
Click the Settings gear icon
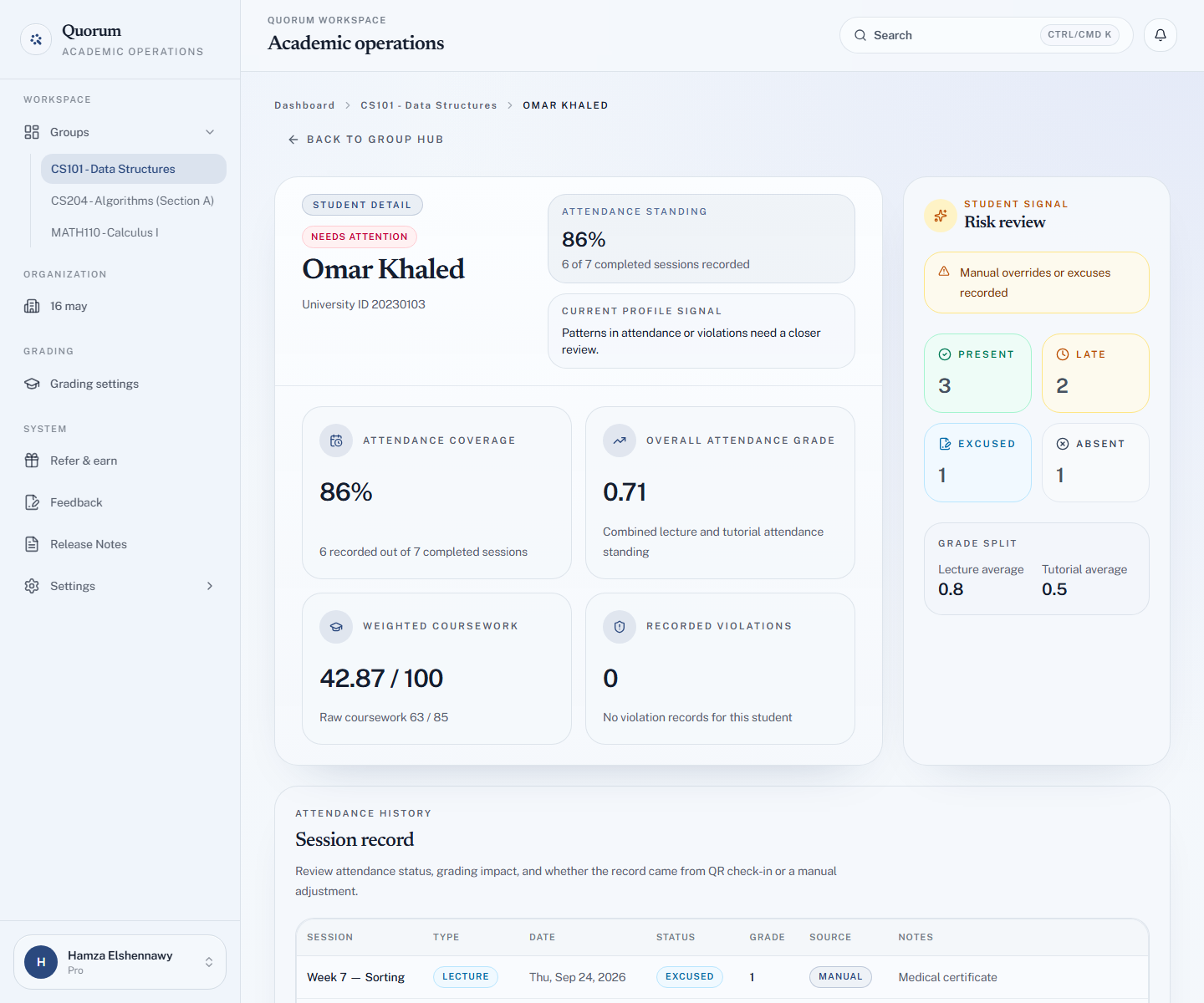pyautogui.click(x=32, y=586)
